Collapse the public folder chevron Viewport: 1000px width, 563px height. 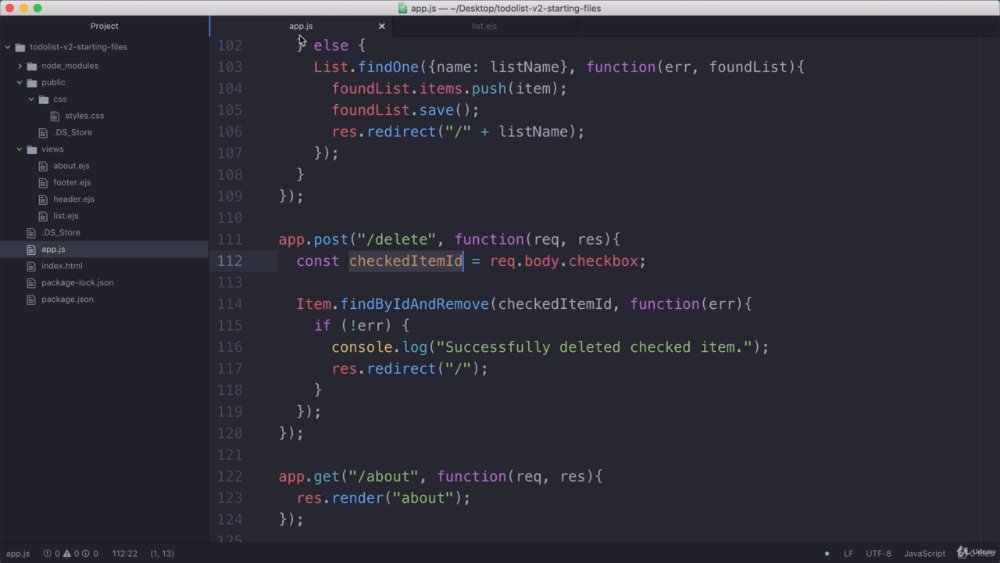click(x=20, y=82)
